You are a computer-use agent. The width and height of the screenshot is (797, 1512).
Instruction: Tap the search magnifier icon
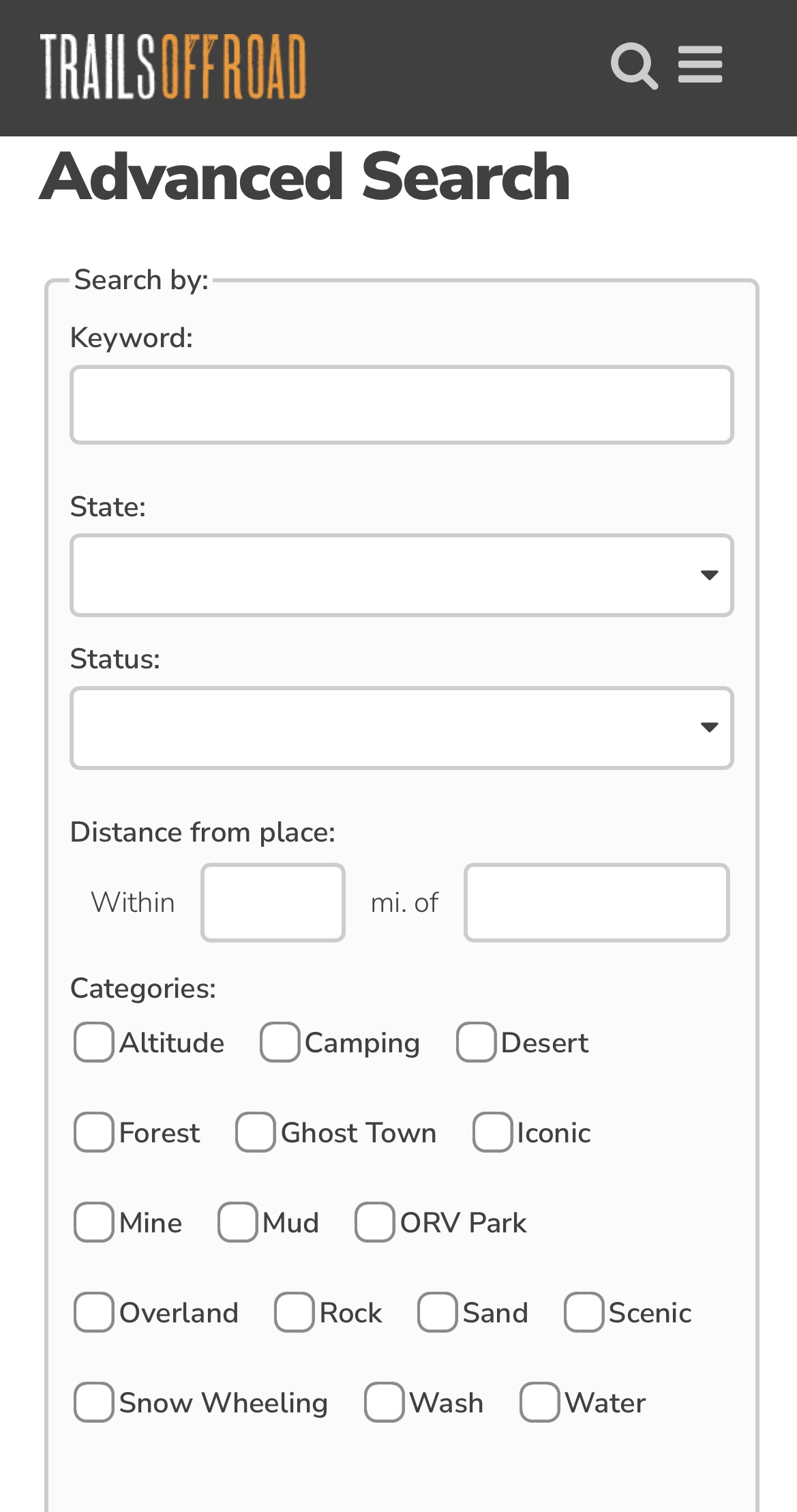[633, 65]
